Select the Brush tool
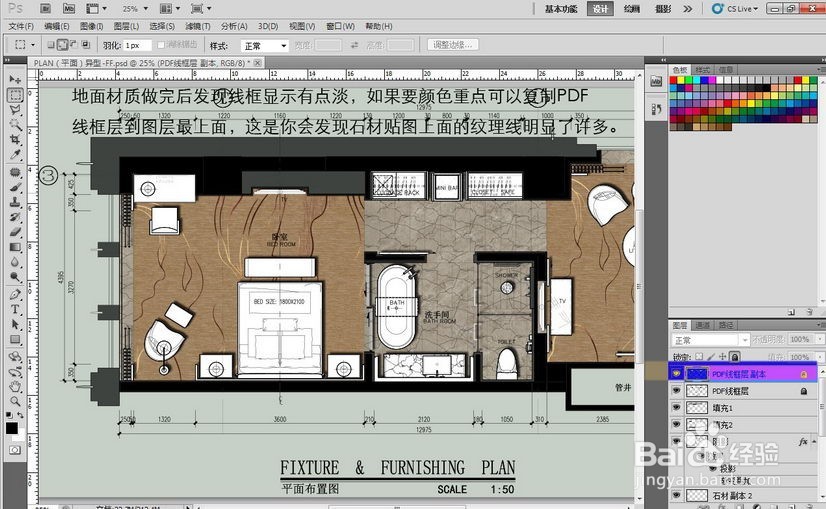The height and width of the screenshot is (509, 826). click(x=15, y=187)
